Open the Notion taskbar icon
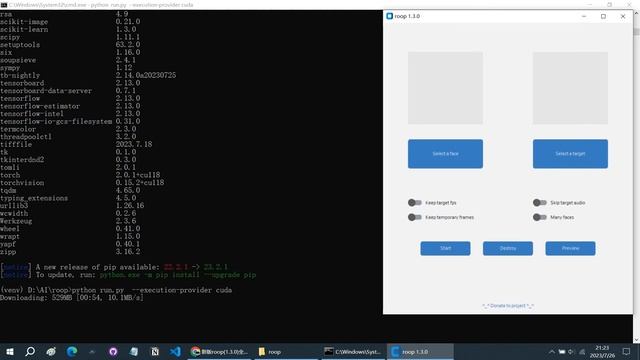This screenshot has width=640, height=360. [x=155, y=351]
